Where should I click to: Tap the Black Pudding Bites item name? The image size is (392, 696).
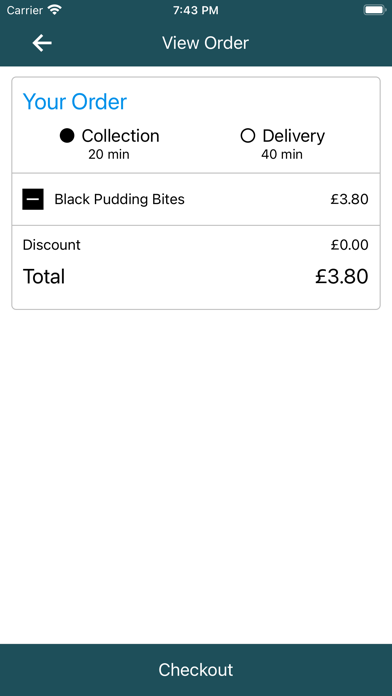(119, 199)
